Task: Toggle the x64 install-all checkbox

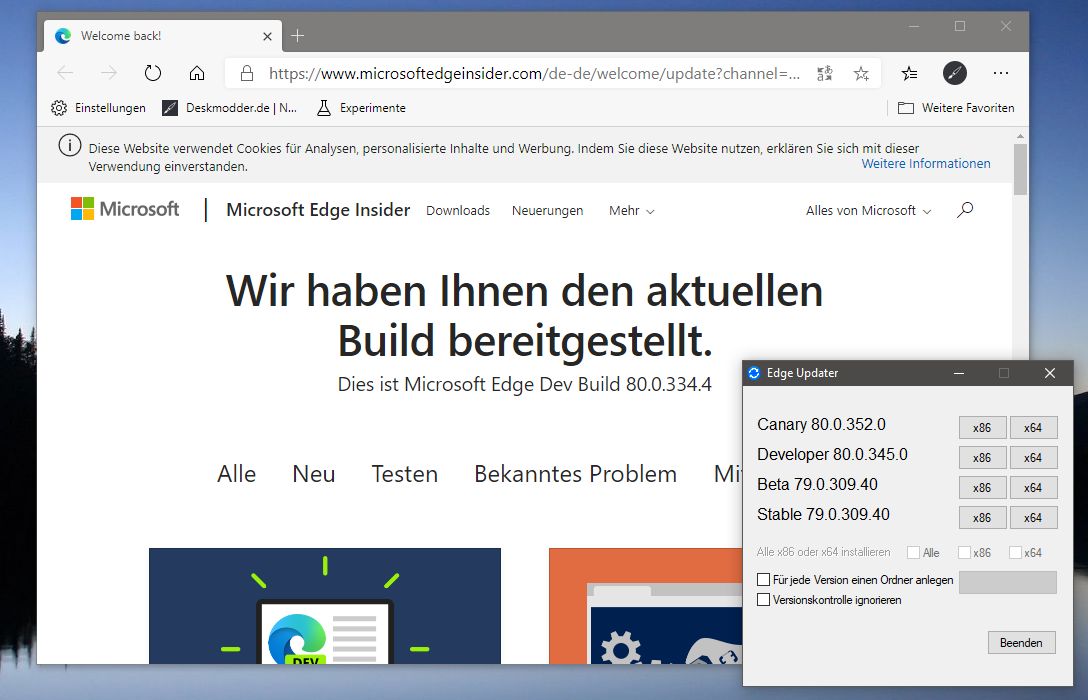Action: 1016,552
